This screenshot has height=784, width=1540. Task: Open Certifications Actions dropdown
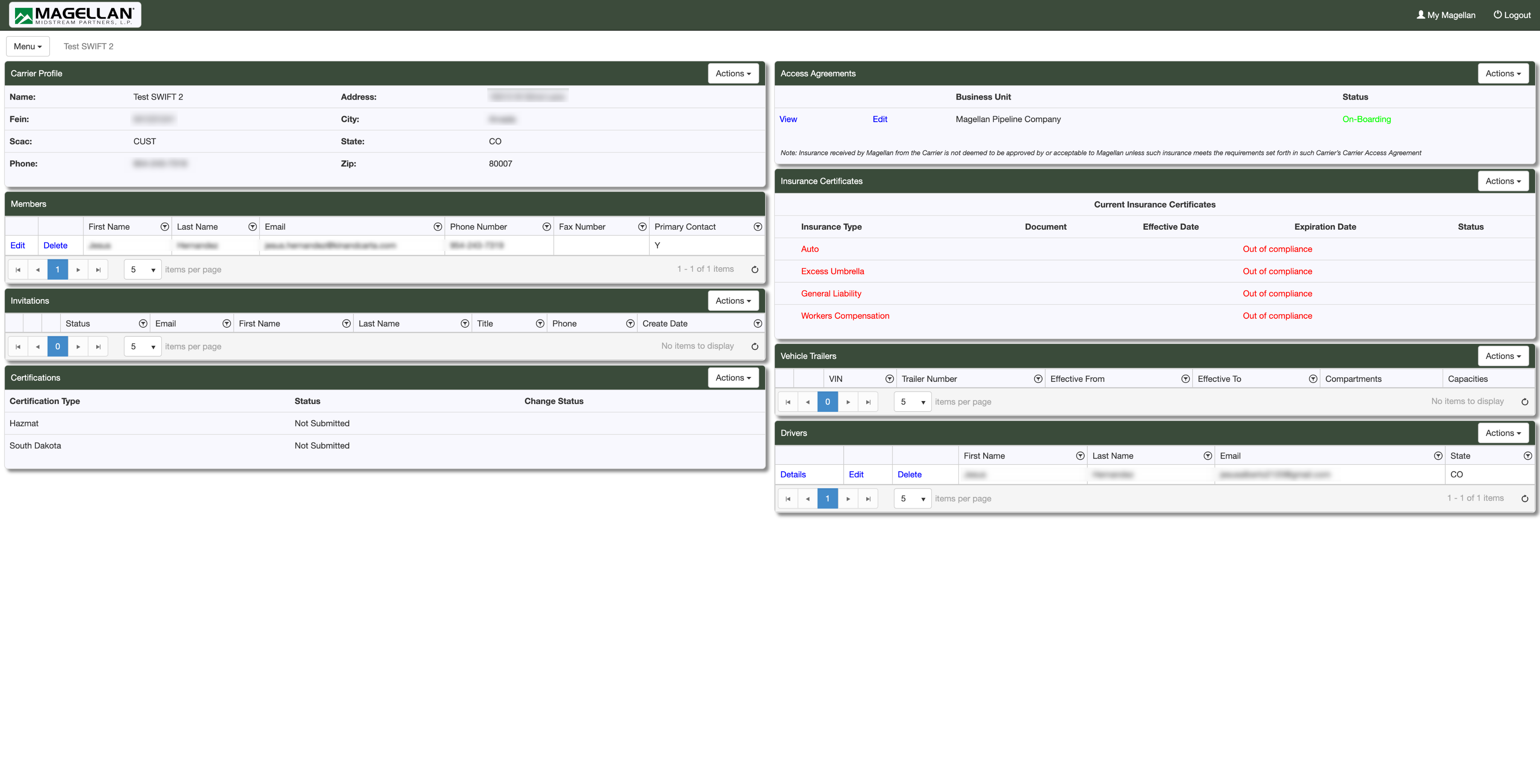[733, 378]
